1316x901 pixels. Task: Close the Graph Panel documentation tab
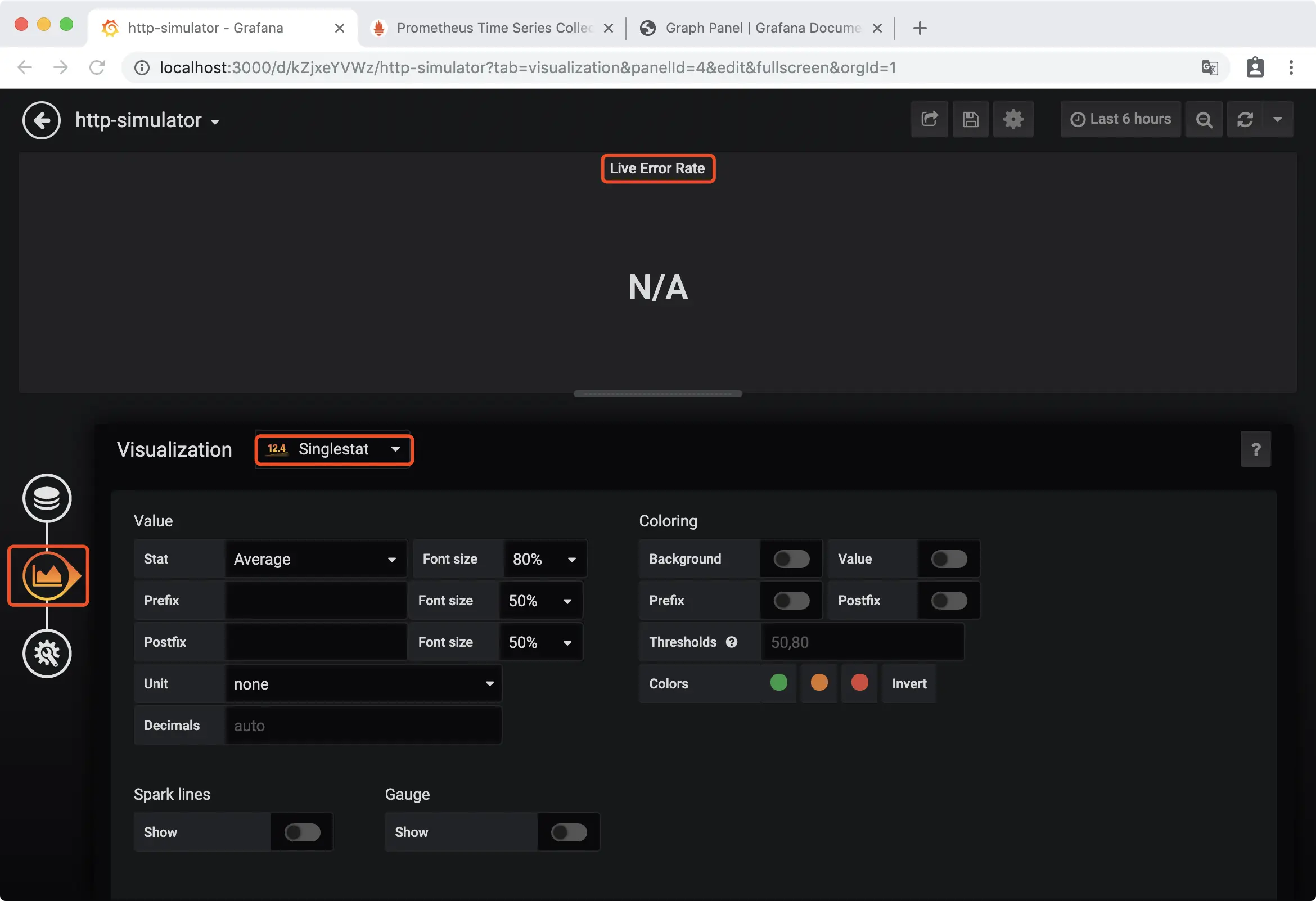pyautogui.click(x=877, y=28)
